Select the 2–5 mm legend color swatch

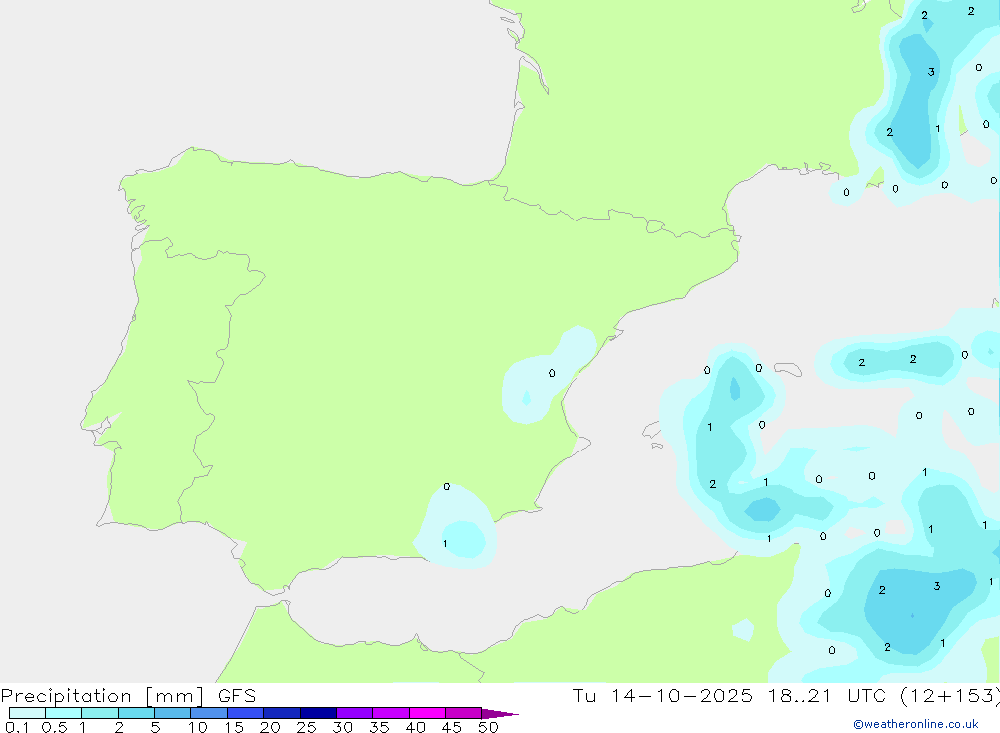[x=136, y=713]
